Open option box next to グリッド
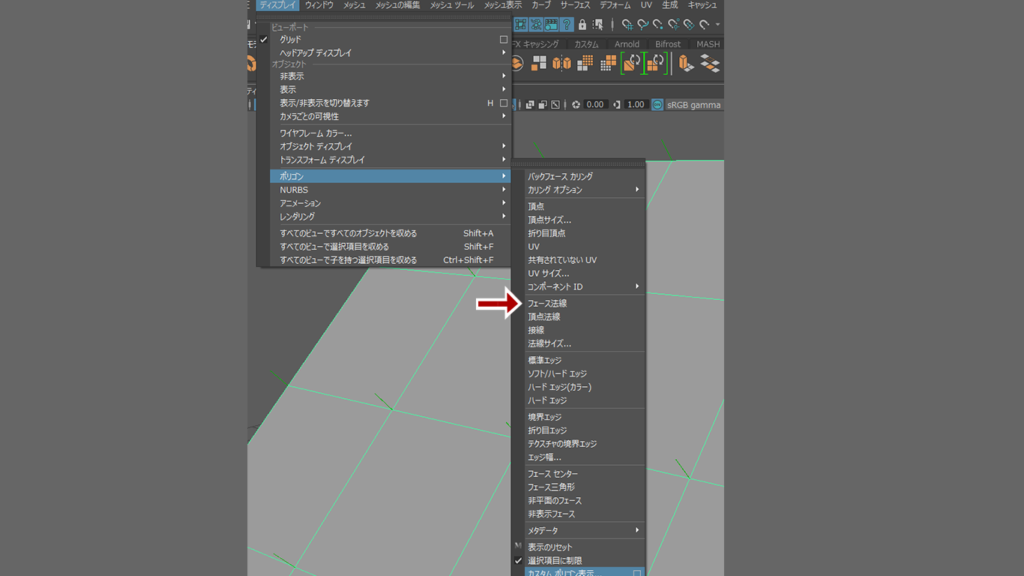This screenshot has width=1024, height=576. (x=504, y=39)
